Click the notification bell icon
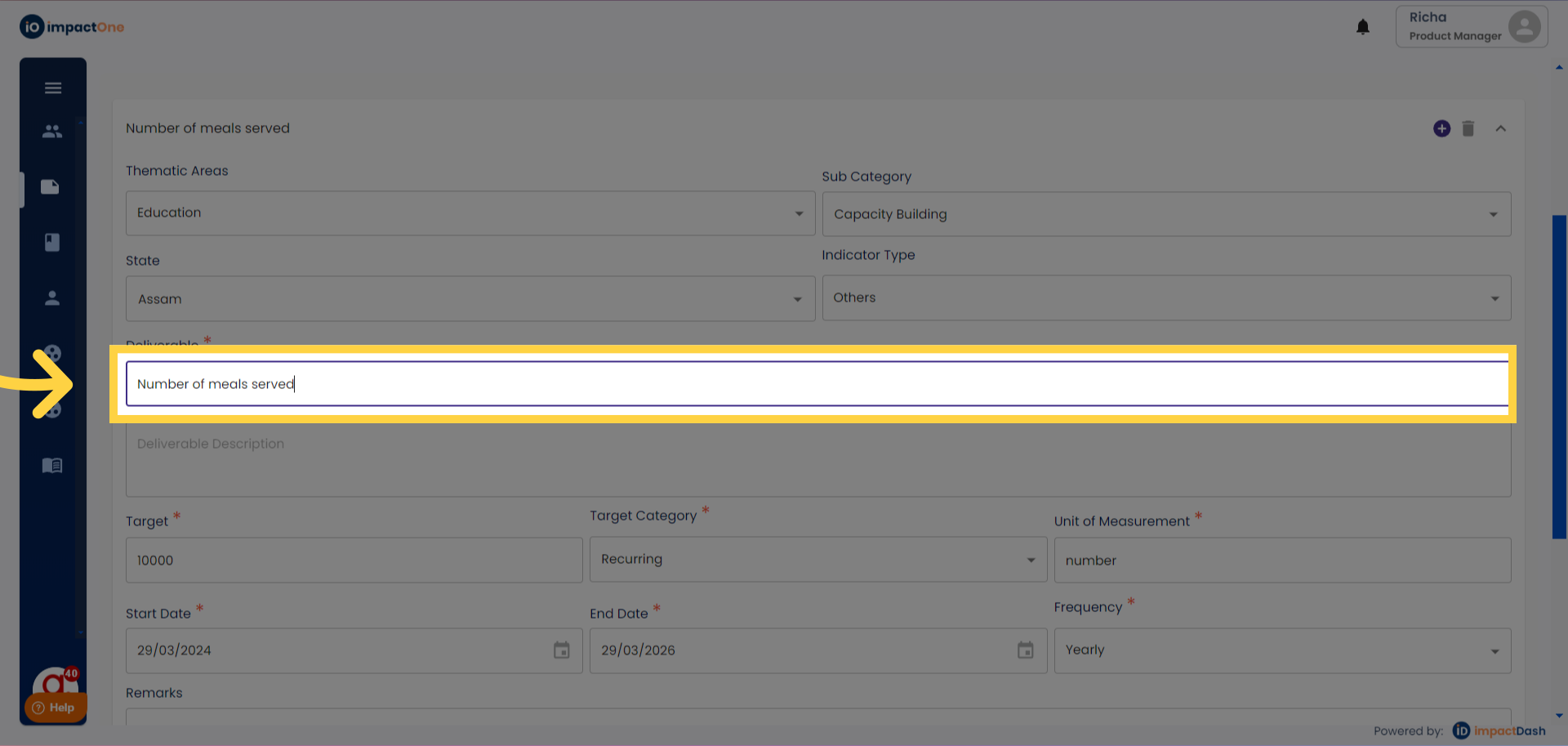This screenshot has height=746, width=1568. coord(1362,27)
